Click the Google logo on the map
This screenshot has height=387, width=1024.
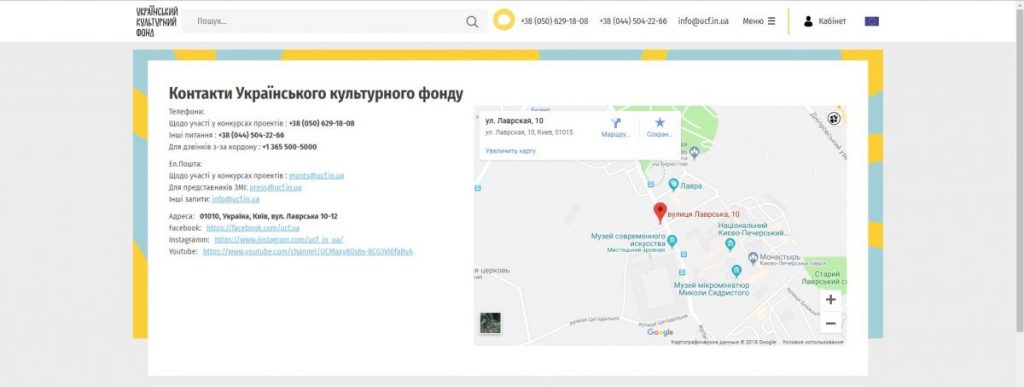[x=660, y=332]
